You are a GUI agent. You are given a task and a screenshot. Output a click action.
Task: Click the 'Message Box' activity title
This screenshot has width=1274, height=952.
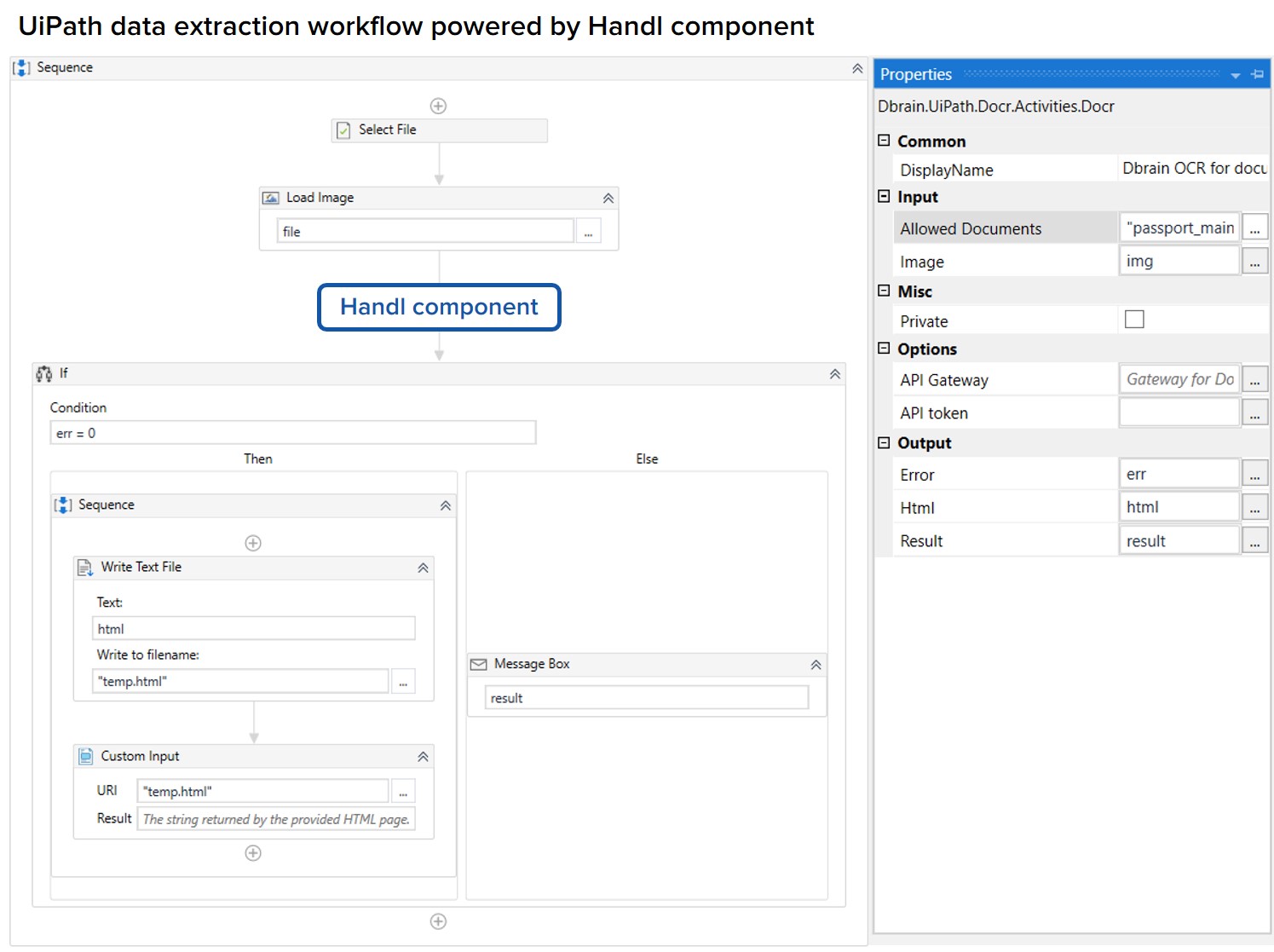532,664
